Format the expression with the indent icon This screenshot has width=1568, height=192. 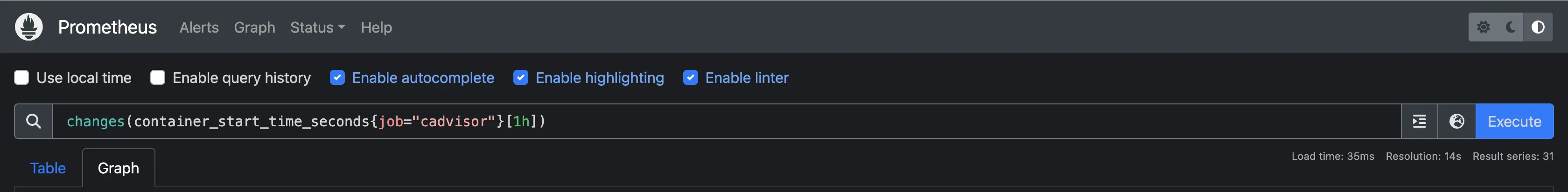click(x=1420, y=122)
